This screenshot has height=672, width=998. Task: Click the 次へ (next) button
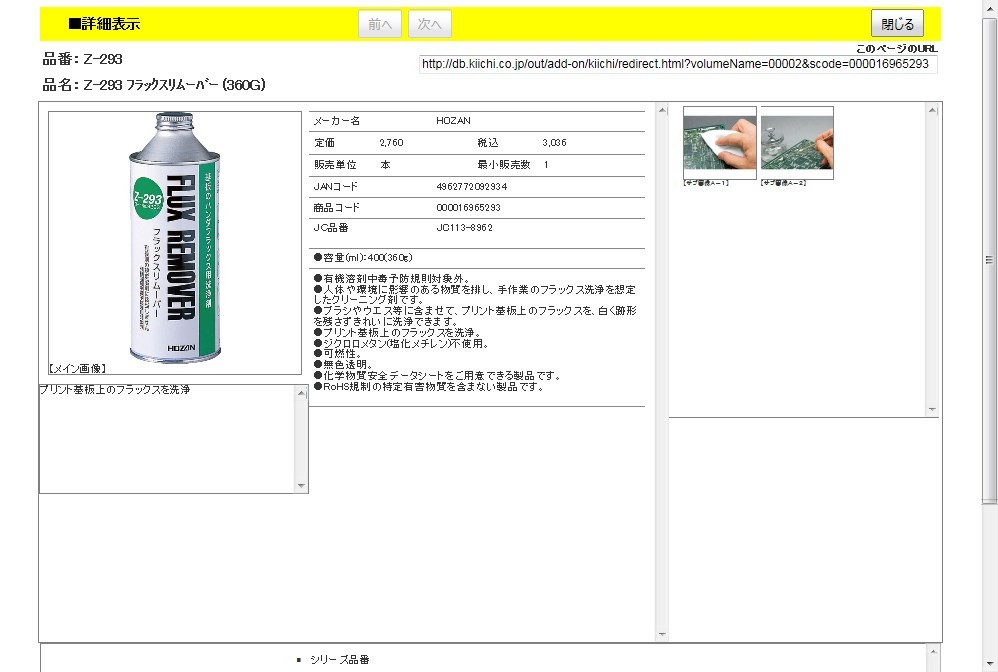[430, 24]
